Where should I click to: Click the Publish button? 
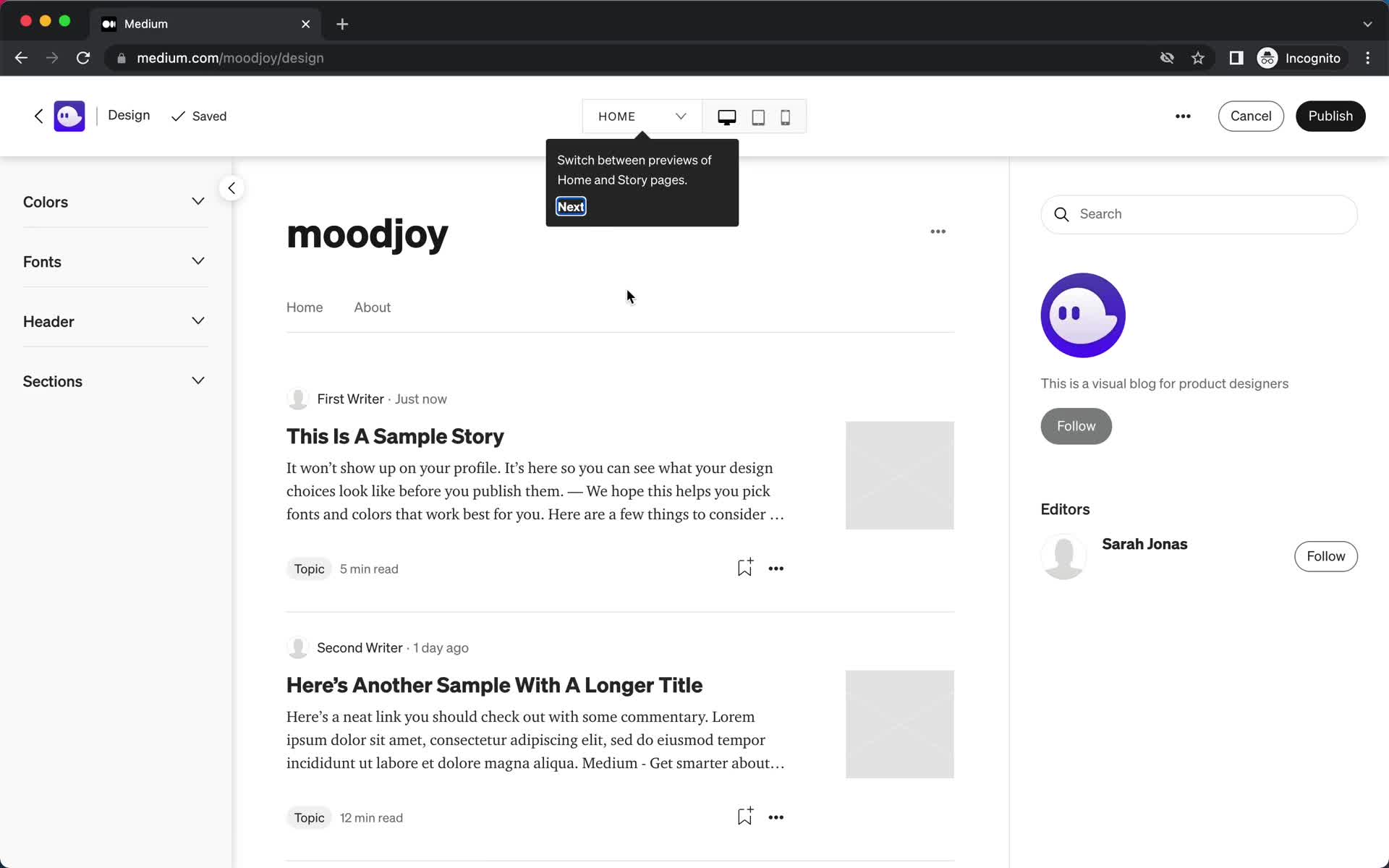pyautogui.click(x=1330, y=115)
